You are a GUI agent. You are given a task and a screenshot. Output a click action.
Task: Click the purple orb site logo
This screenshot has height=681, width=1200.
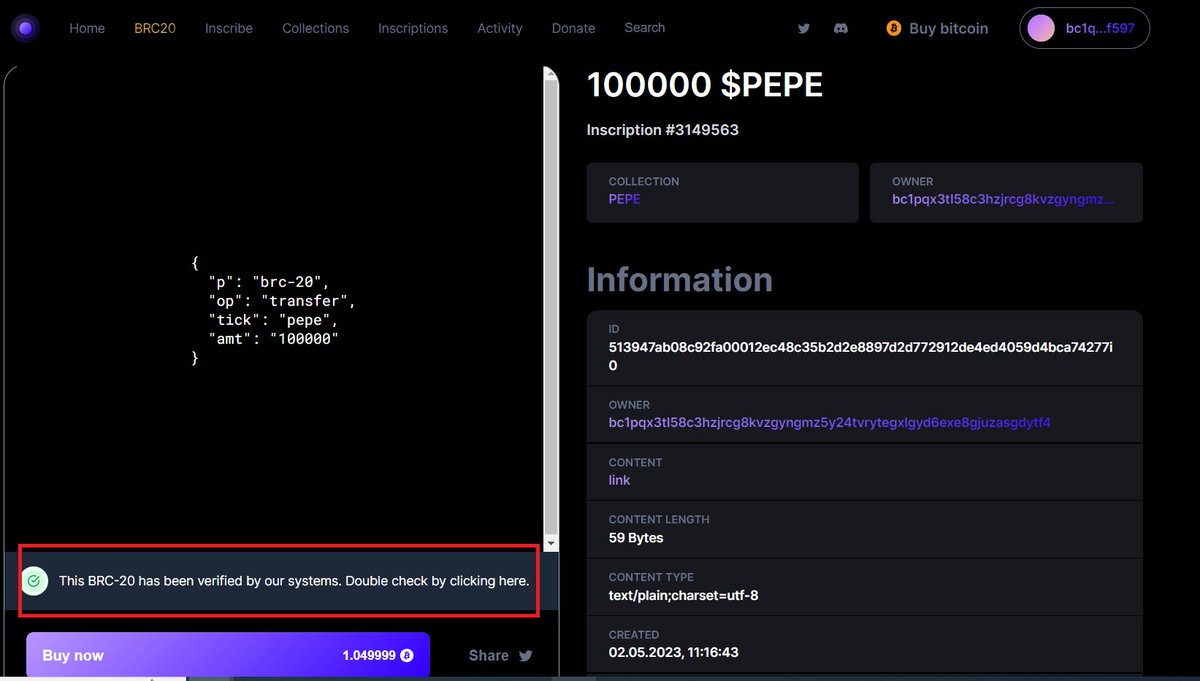pyautogui.click(x=26, y=29)
